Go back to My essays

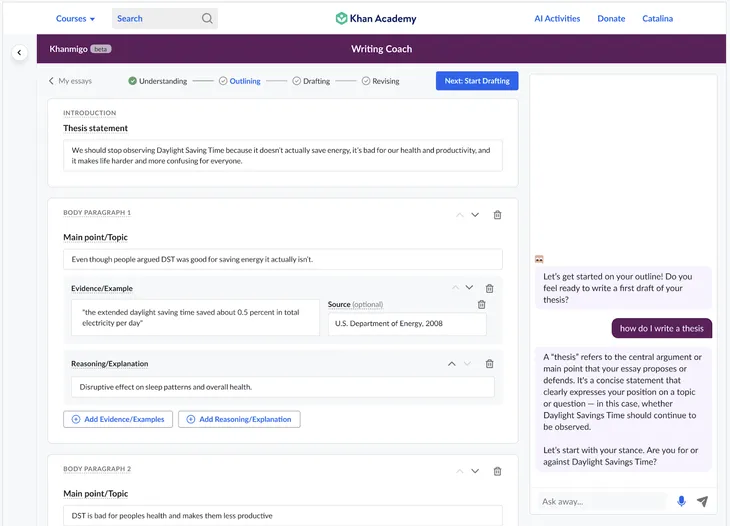pos(70,81)
